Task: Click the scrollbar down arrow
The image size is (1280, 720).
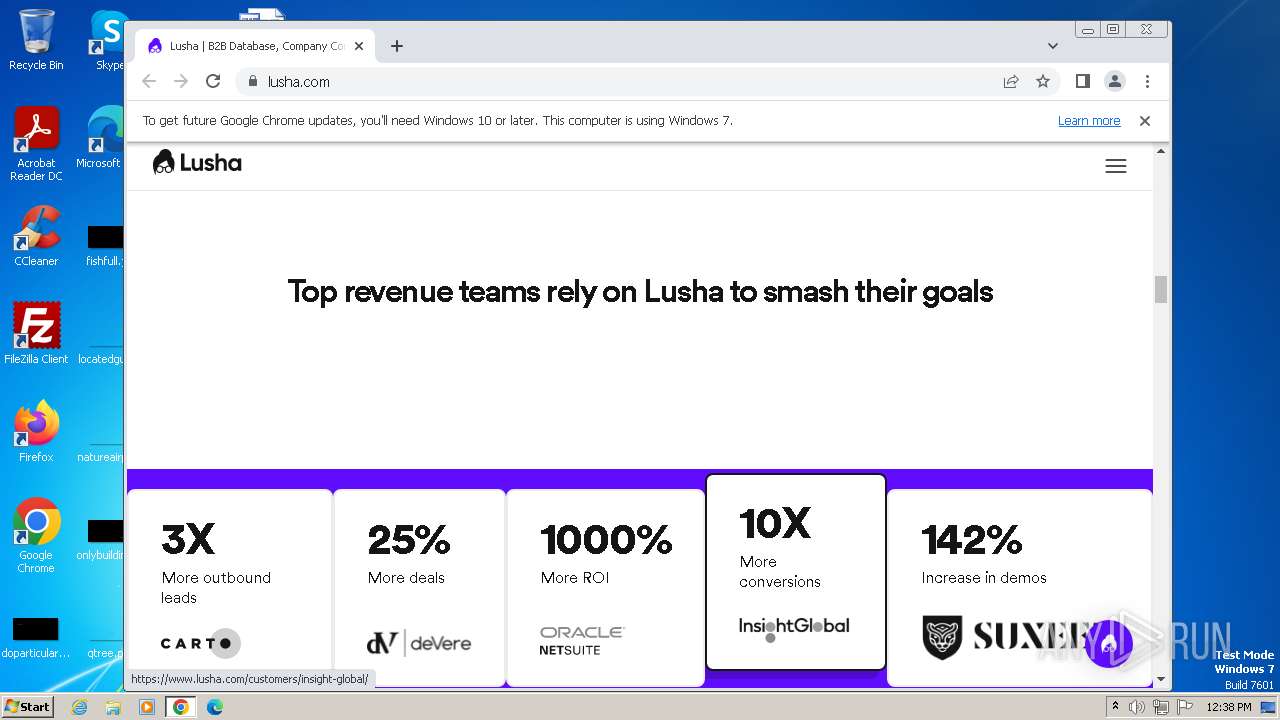Action: 1161,679
